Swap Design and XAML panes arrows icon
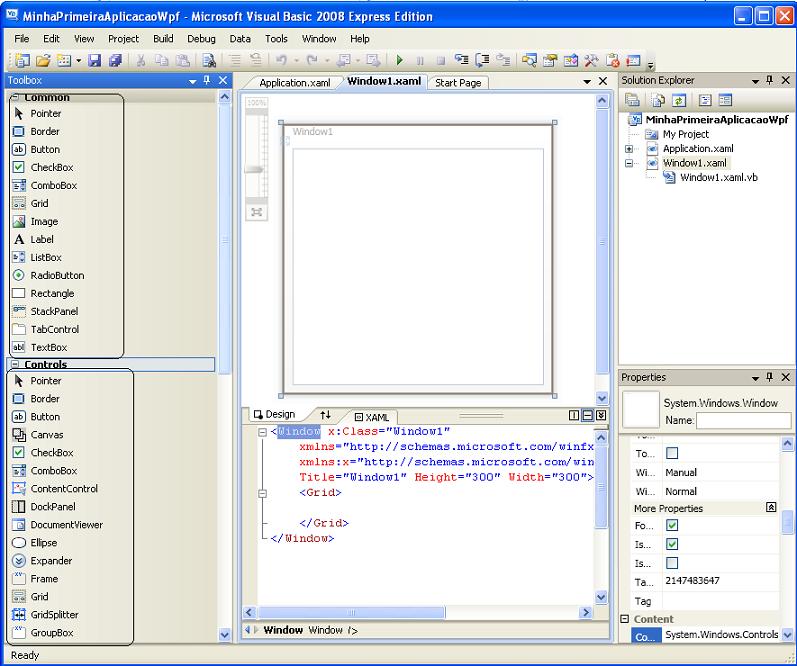The width and height of the screenshot is (797, 666). click(326, 415)
